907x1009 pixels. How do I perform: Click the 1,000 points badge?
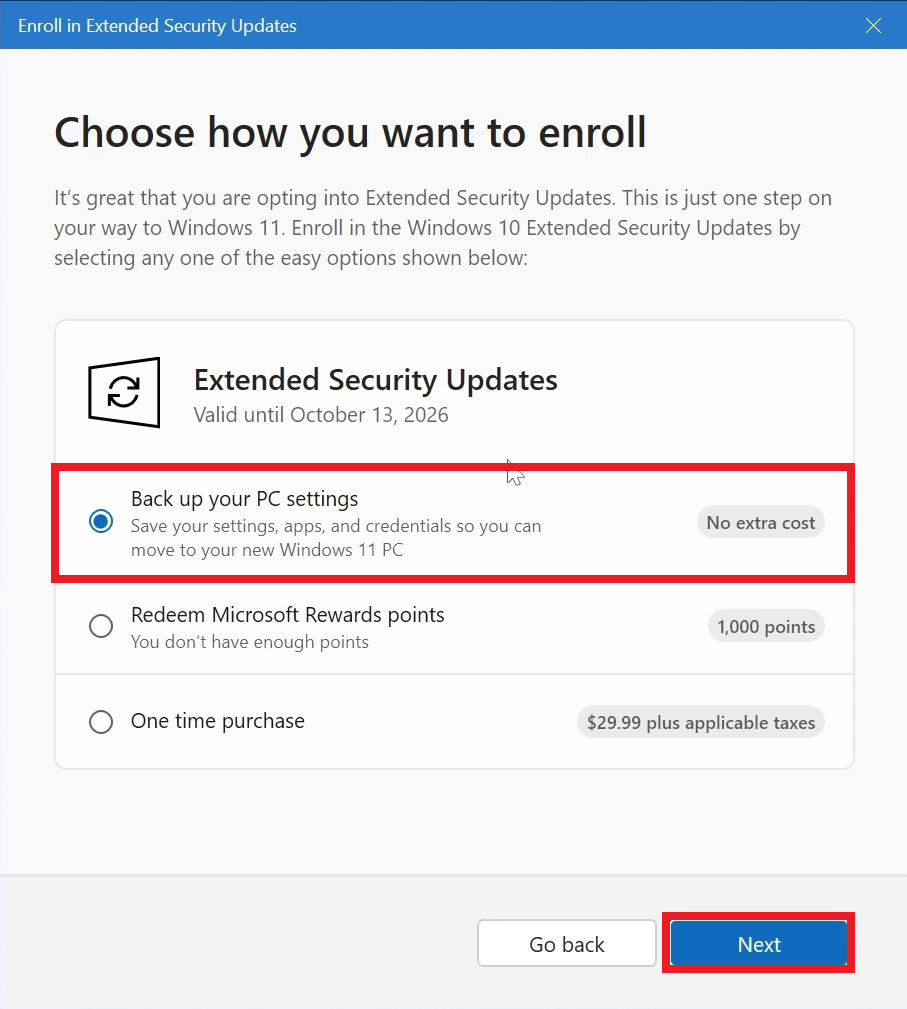tap(766, 627)
